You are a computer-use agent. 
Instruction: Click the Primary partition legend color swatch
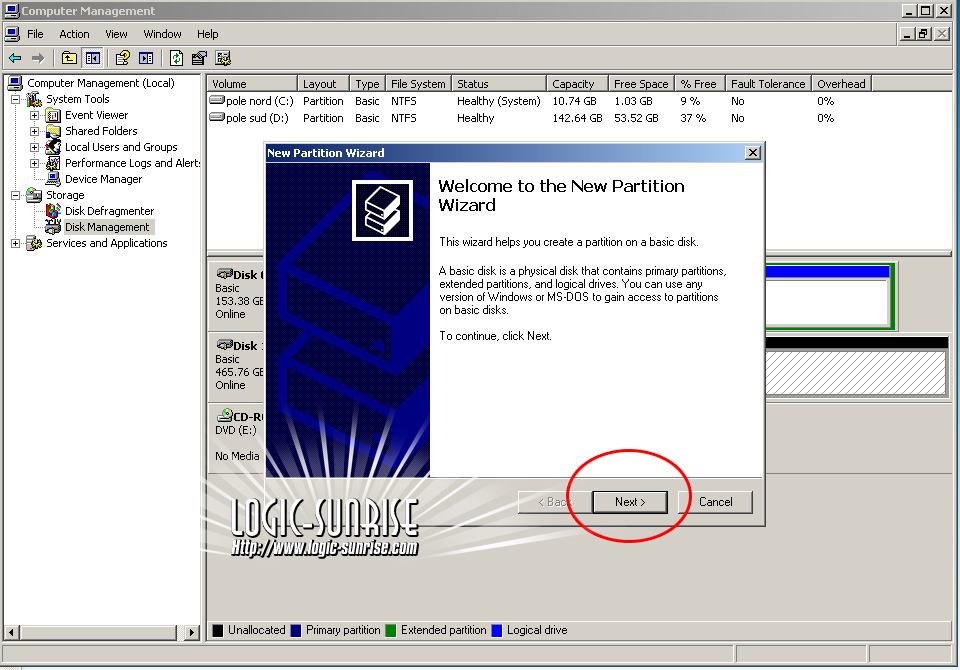point(296,631)
